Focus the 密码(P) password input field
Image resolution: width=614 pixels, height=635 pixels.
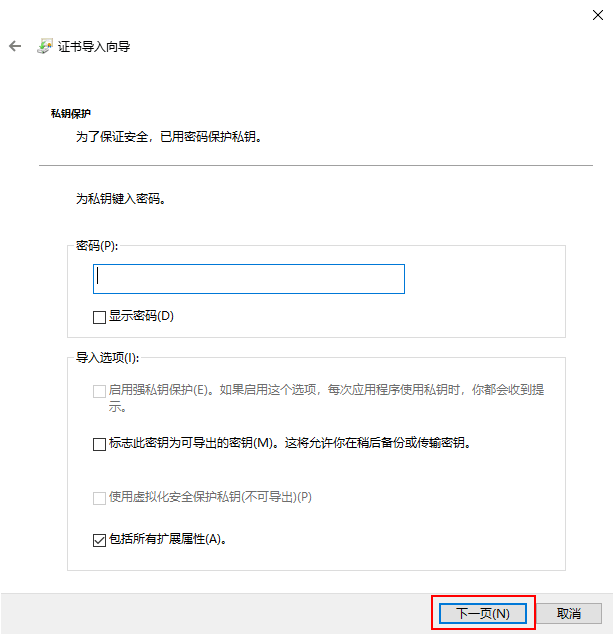pos(249,279)
